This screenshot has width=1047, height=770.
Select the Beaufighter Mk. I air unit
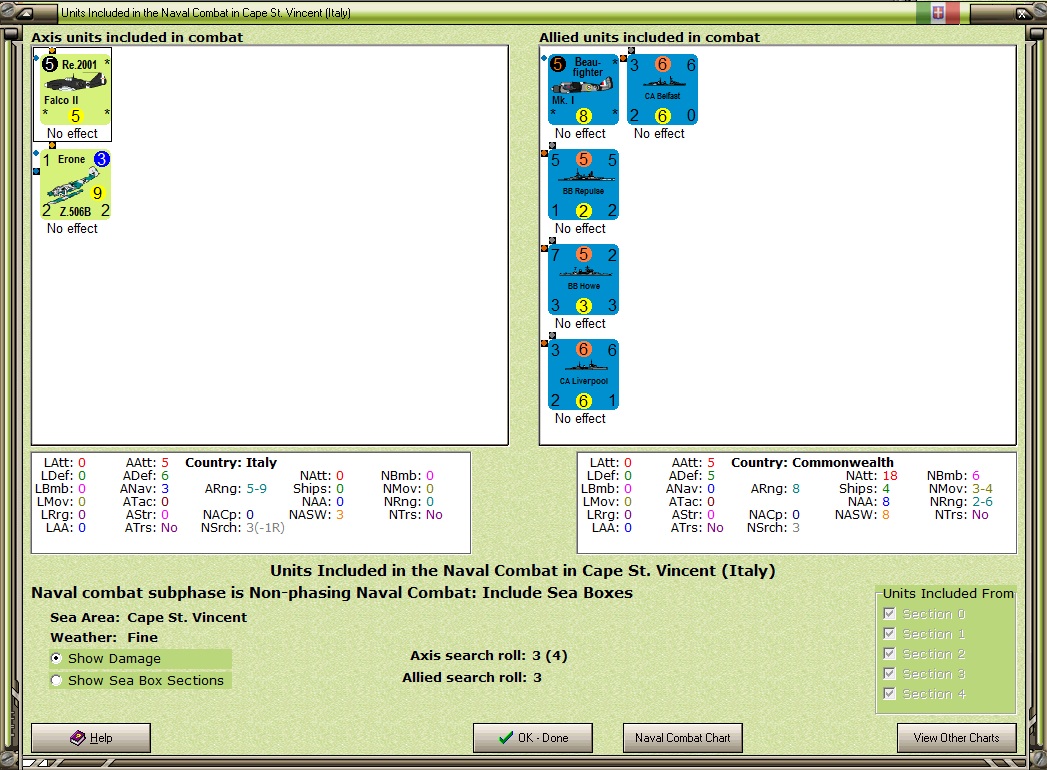[584, 89]
